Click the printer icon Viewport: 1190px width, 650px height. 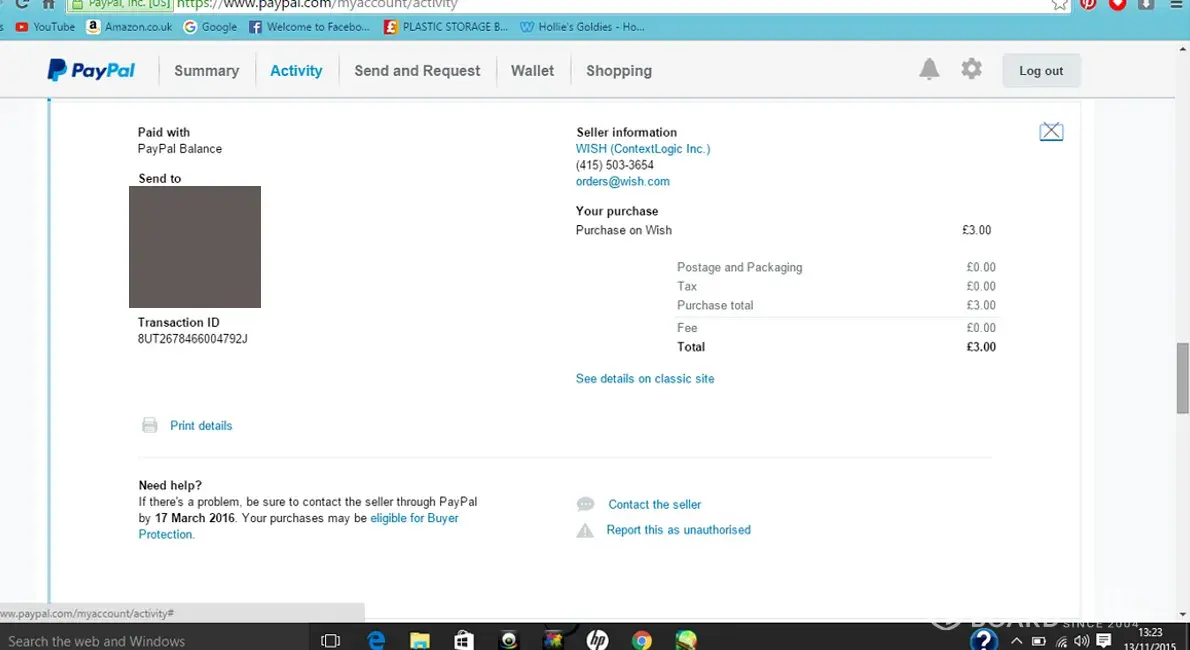[150, 426]
